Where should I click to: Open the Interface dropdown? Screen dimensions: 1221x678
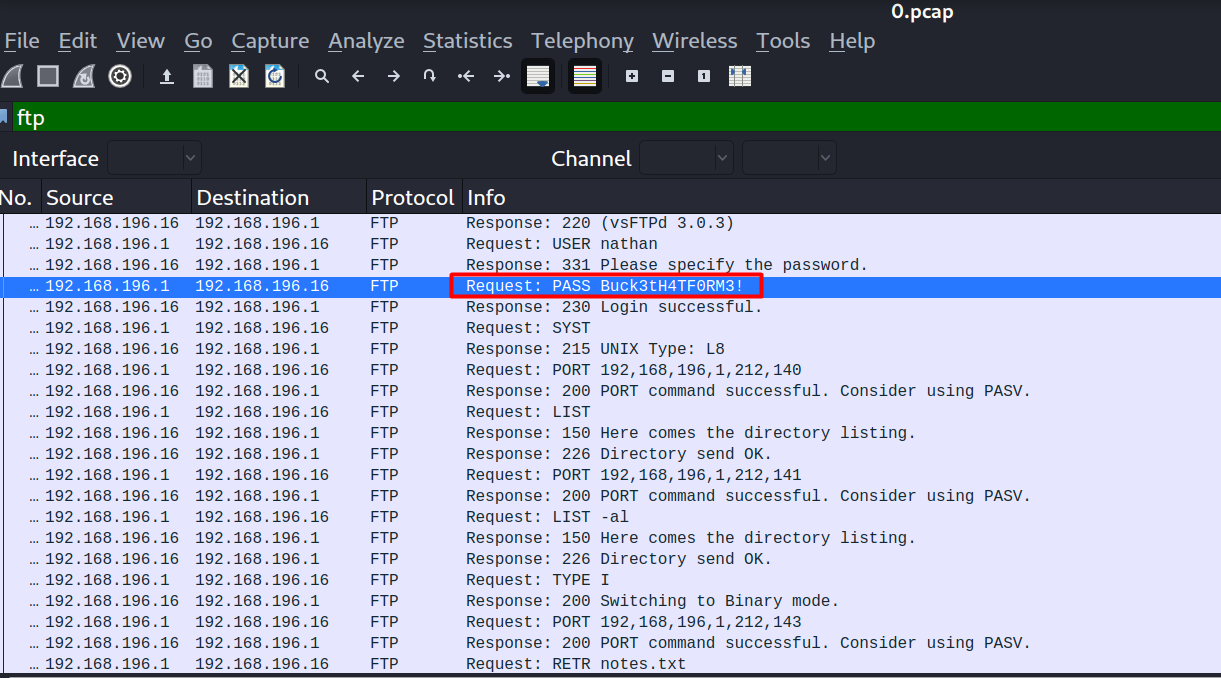(x=154, y=158)
